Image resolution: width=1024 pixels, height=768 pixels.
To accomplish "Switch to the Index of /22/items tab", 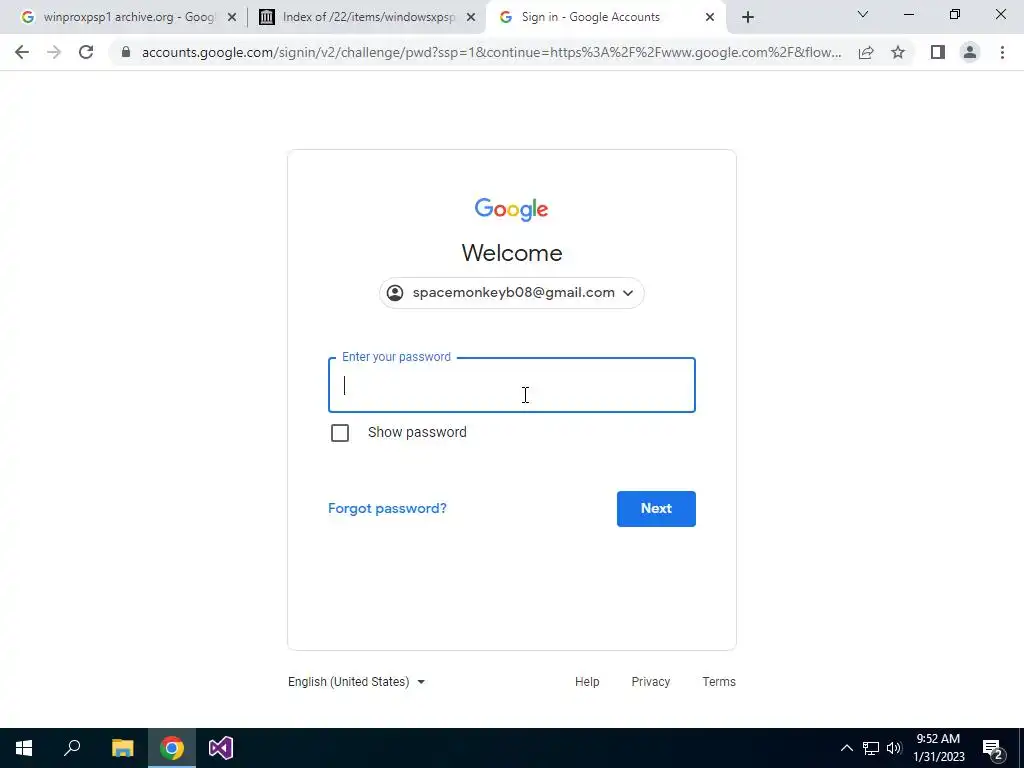I will (x=366, y=17).
